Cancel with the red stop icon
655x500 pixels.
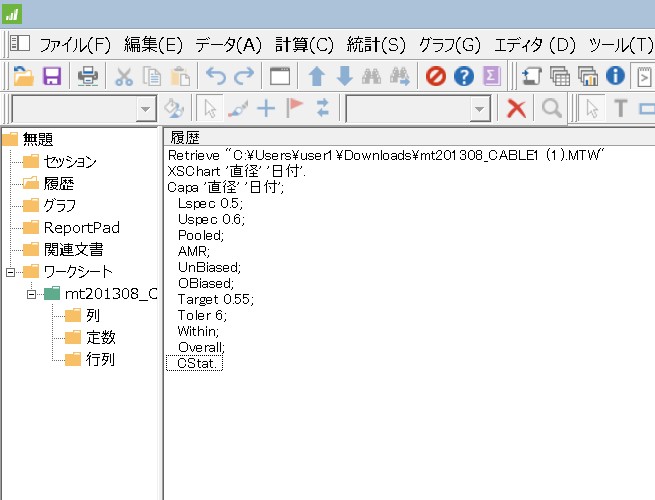[x=436, y=76]
